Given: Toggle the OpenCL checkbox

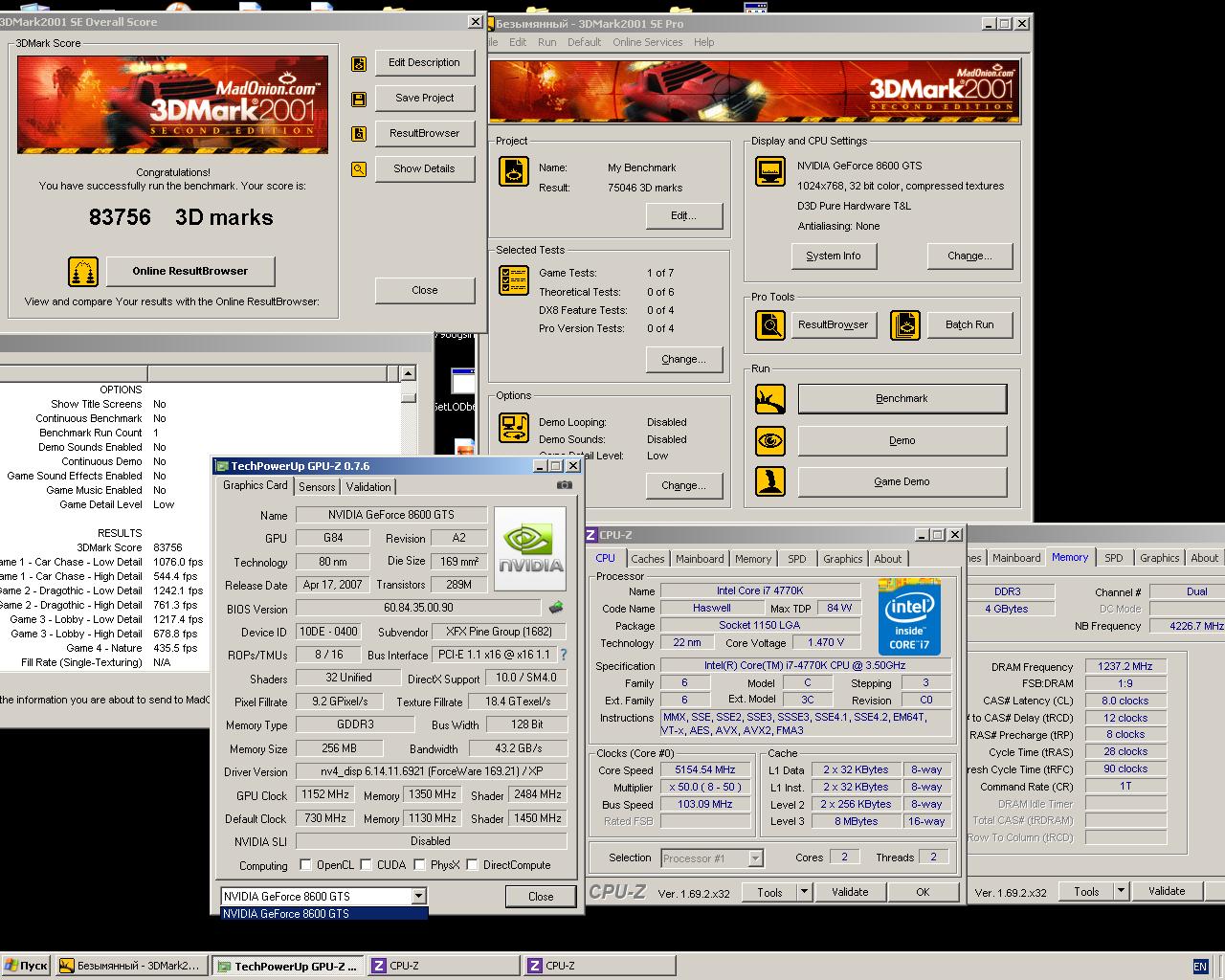Looking at the screenshot, I should point(305,865).
